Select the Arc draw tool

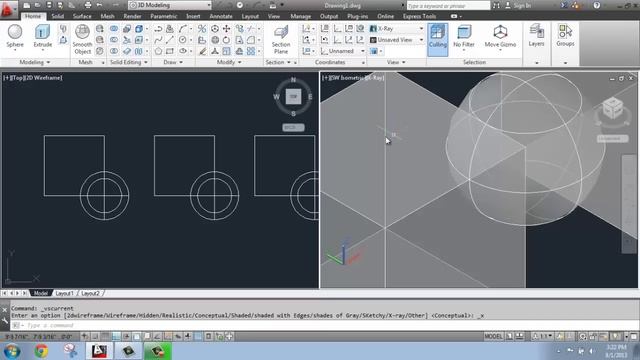(182, 29)
